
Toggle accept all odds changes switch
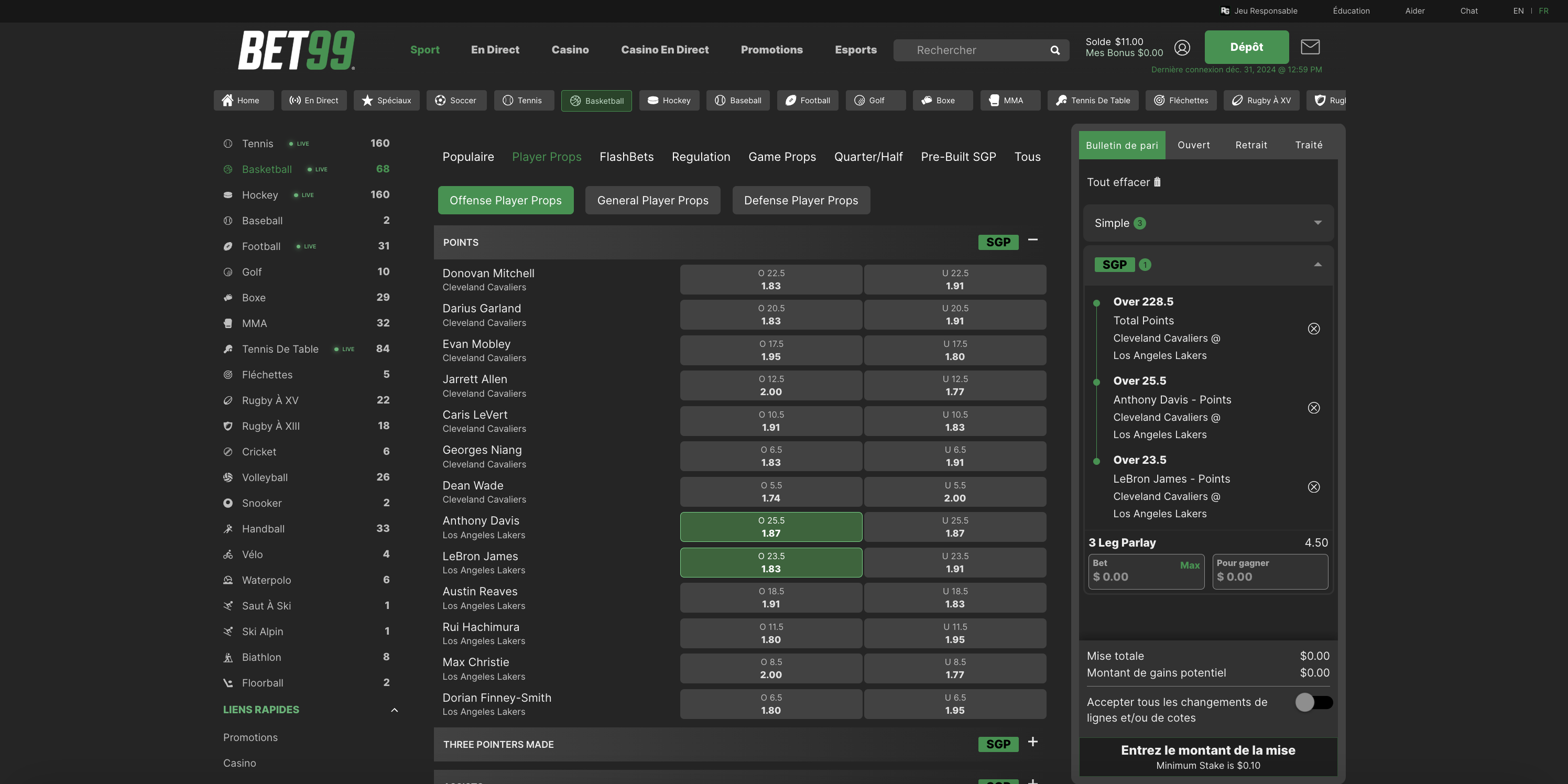tap(1313, 702)
